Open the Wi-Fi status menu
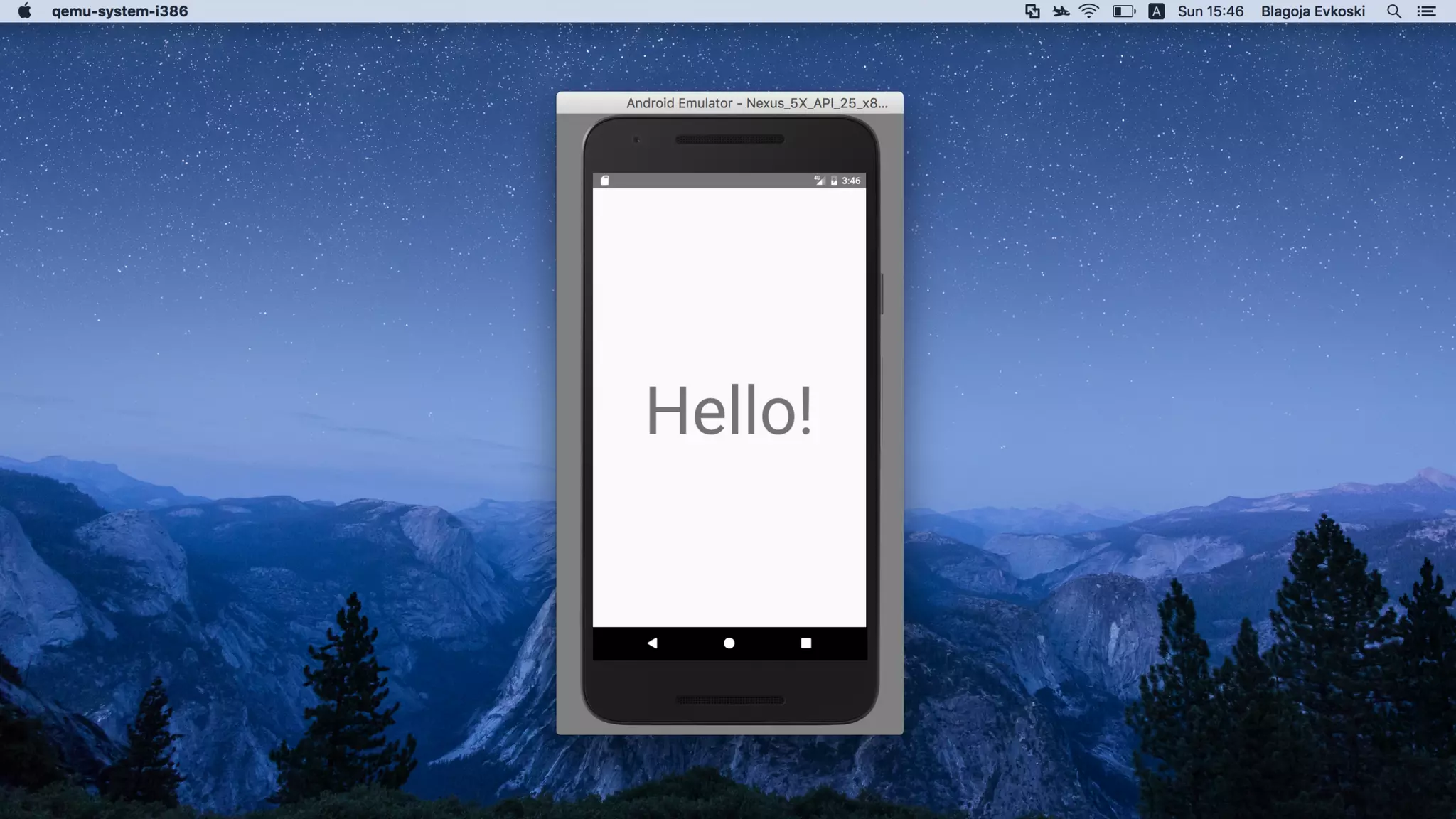1456x819 pixels. tap(1088, 11)
